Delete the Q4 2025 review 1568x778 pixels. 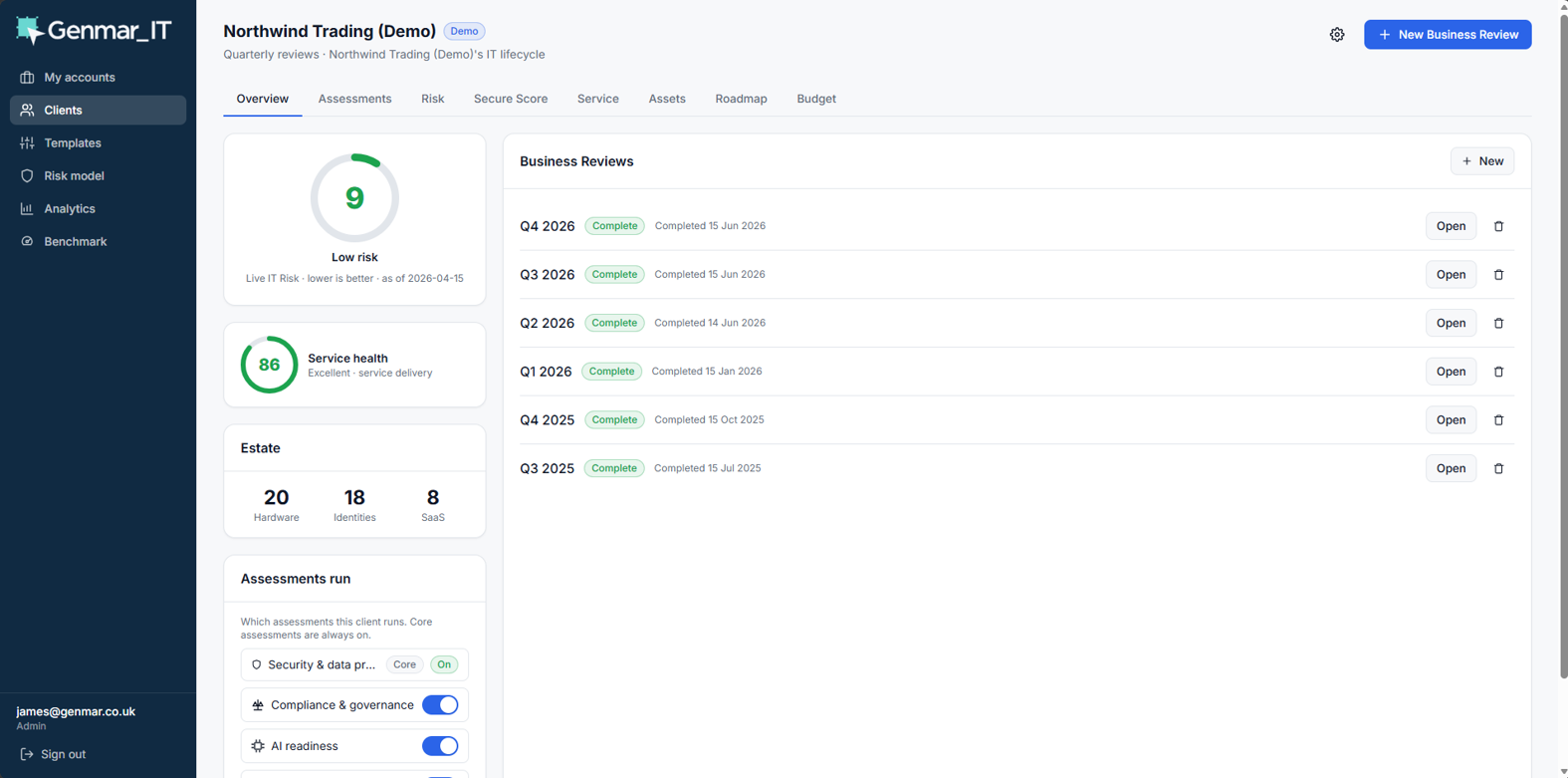[x=1498, y=420]
